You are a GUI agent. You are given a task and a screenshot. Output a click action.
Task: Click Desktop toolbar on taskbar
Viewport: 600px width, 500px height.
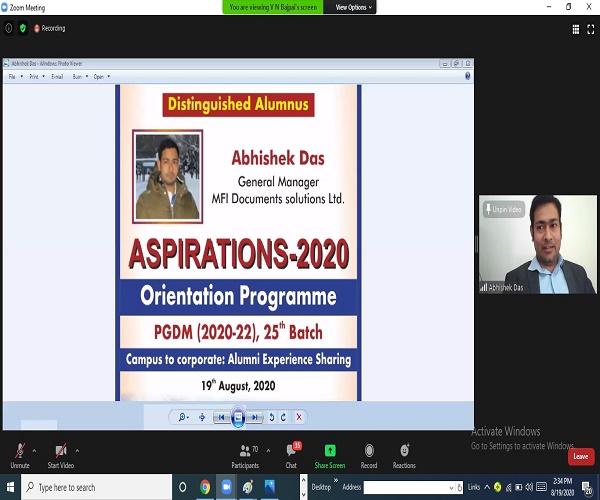click(321, 487)
